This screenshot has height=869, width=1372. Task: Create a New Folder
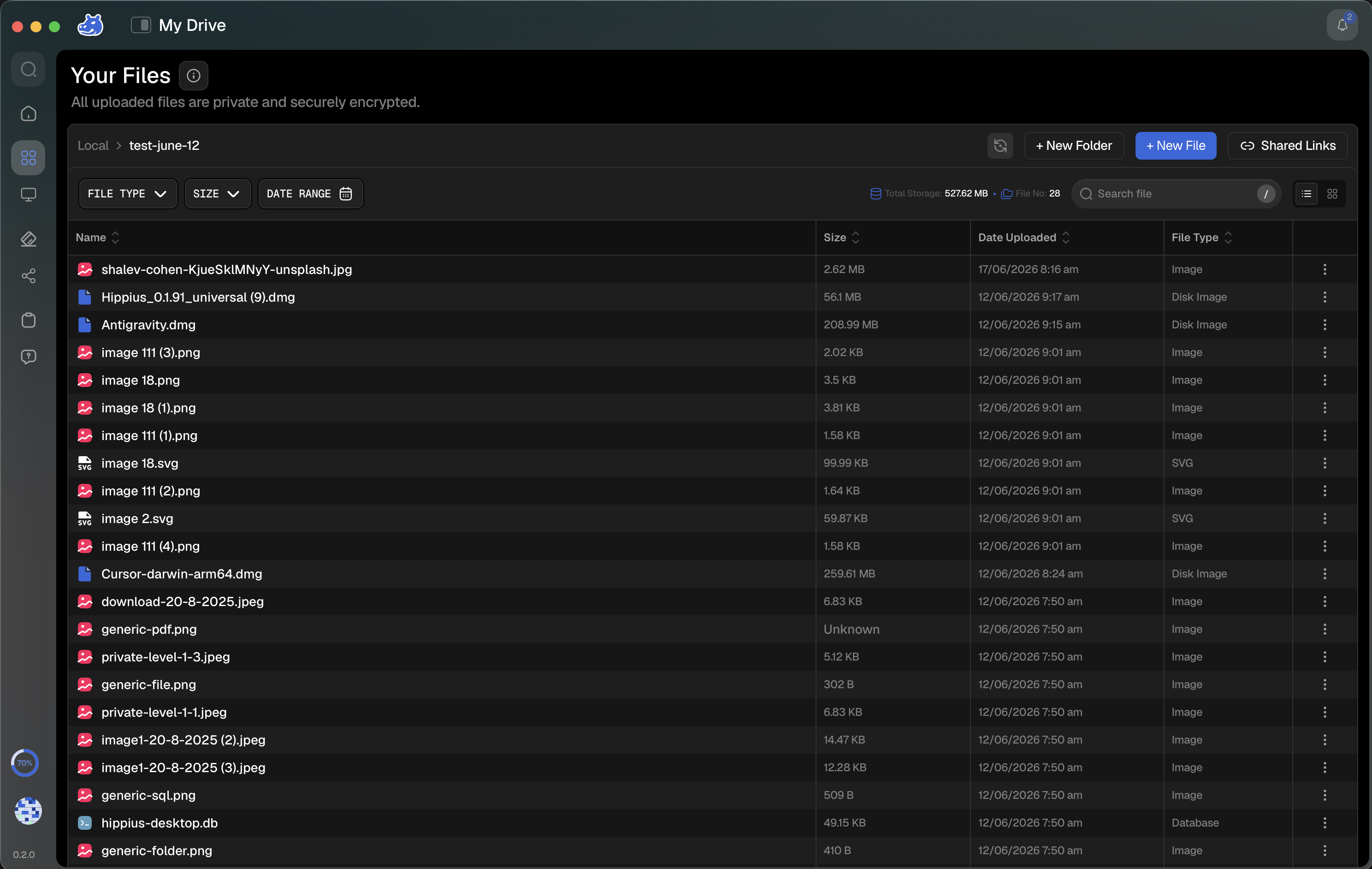(1073, 145)
